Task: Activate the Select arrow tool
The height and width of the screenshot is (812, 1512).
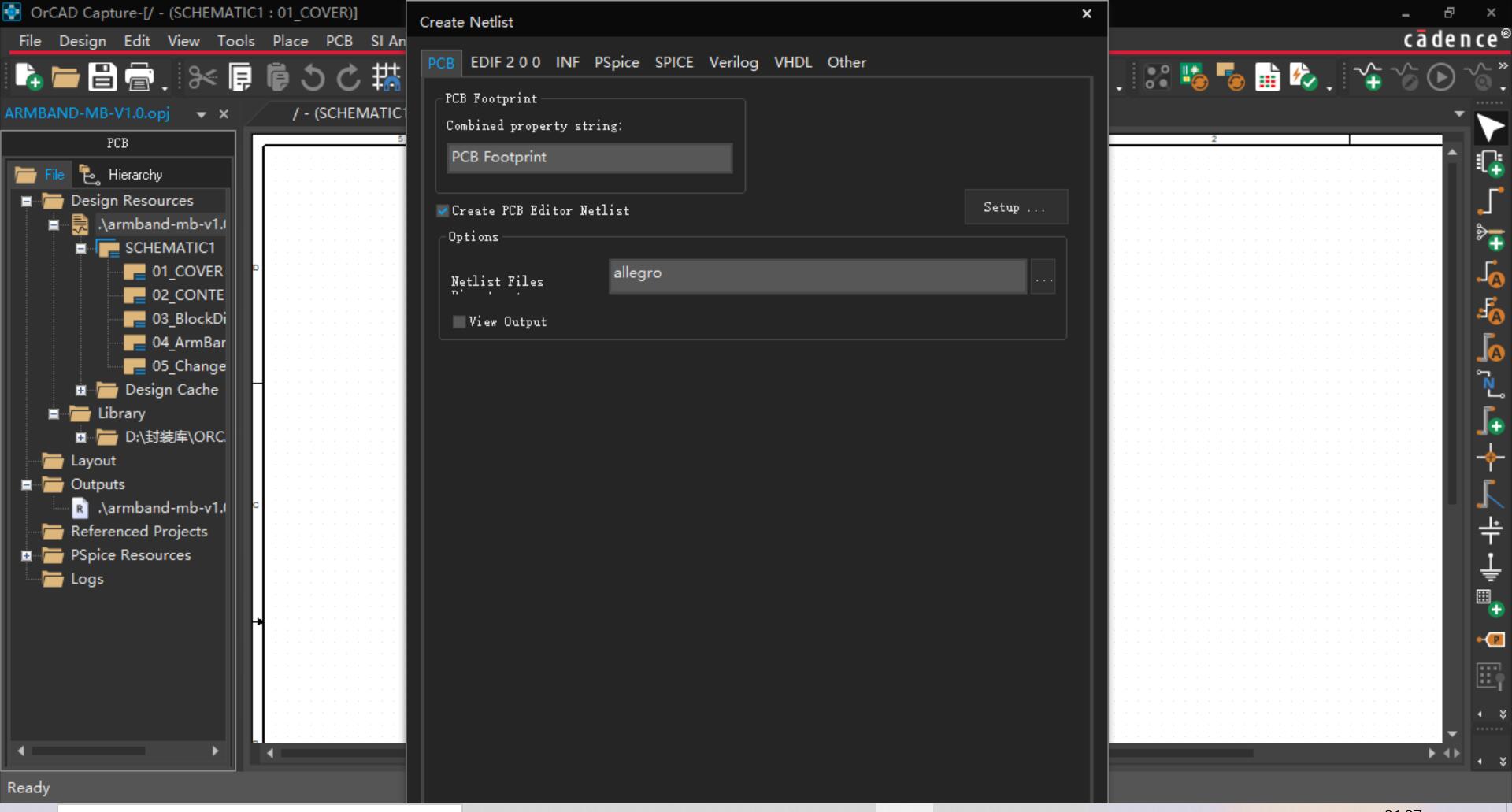Action: coord(1490,128)
